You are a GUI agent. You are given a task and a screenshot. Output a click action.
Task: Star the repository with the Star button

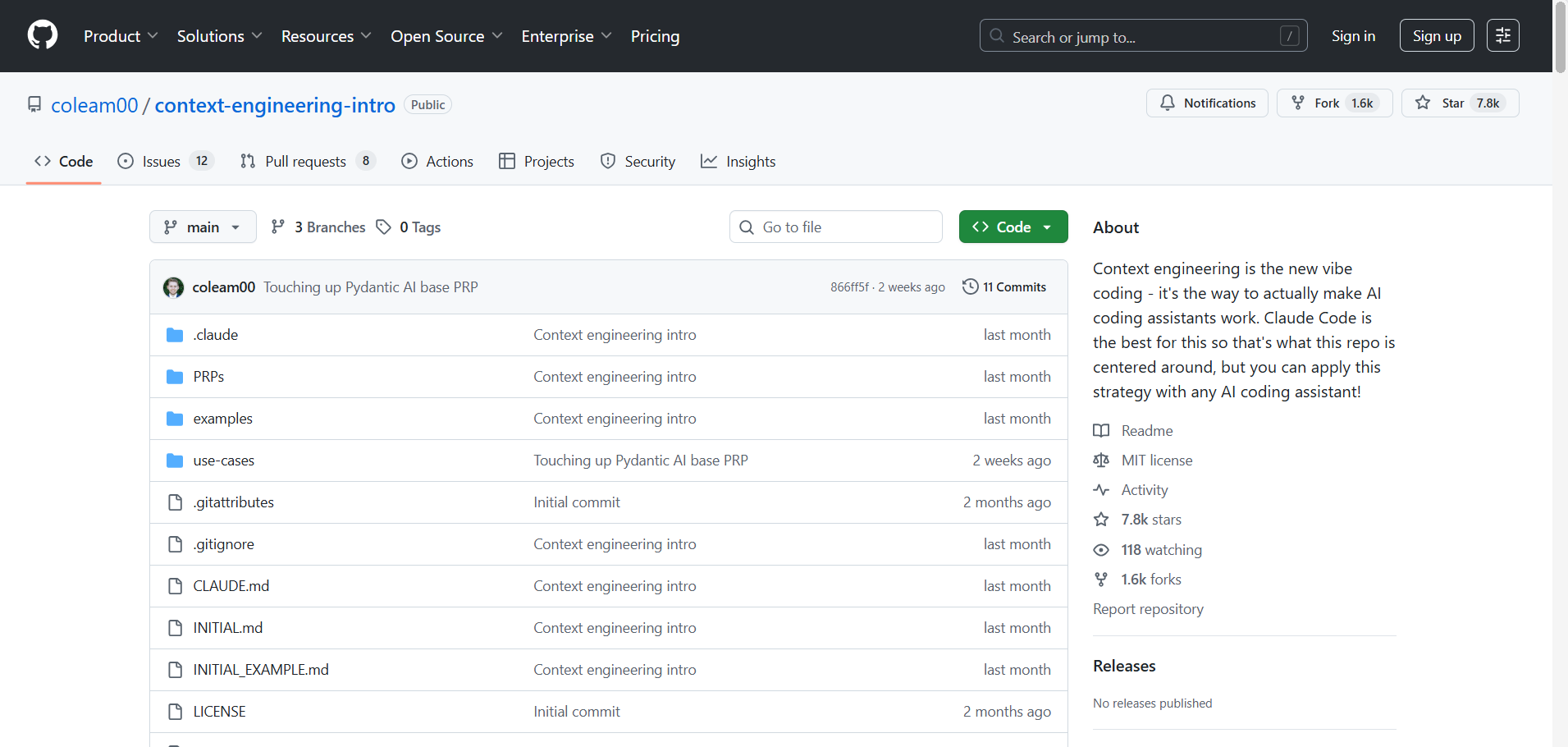pos(1460,103)
